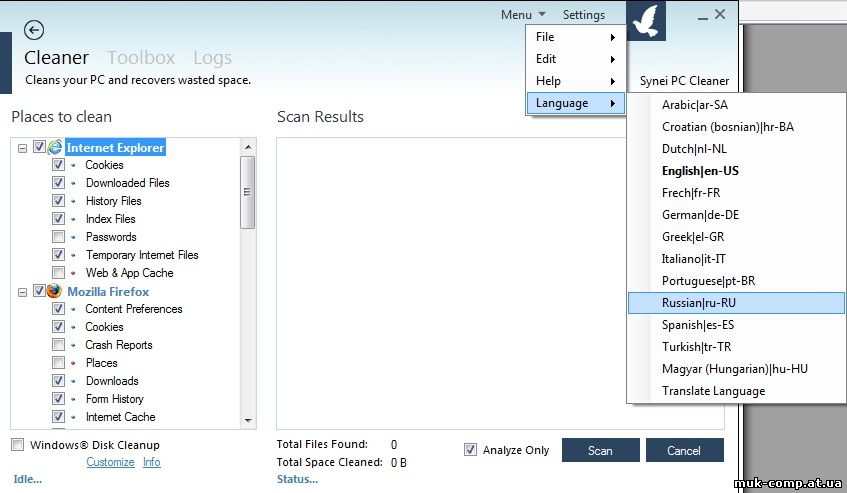Enable Windows Disk Cleanup checkbox
This screenshot has width=847, height=493.
point(18,444)
